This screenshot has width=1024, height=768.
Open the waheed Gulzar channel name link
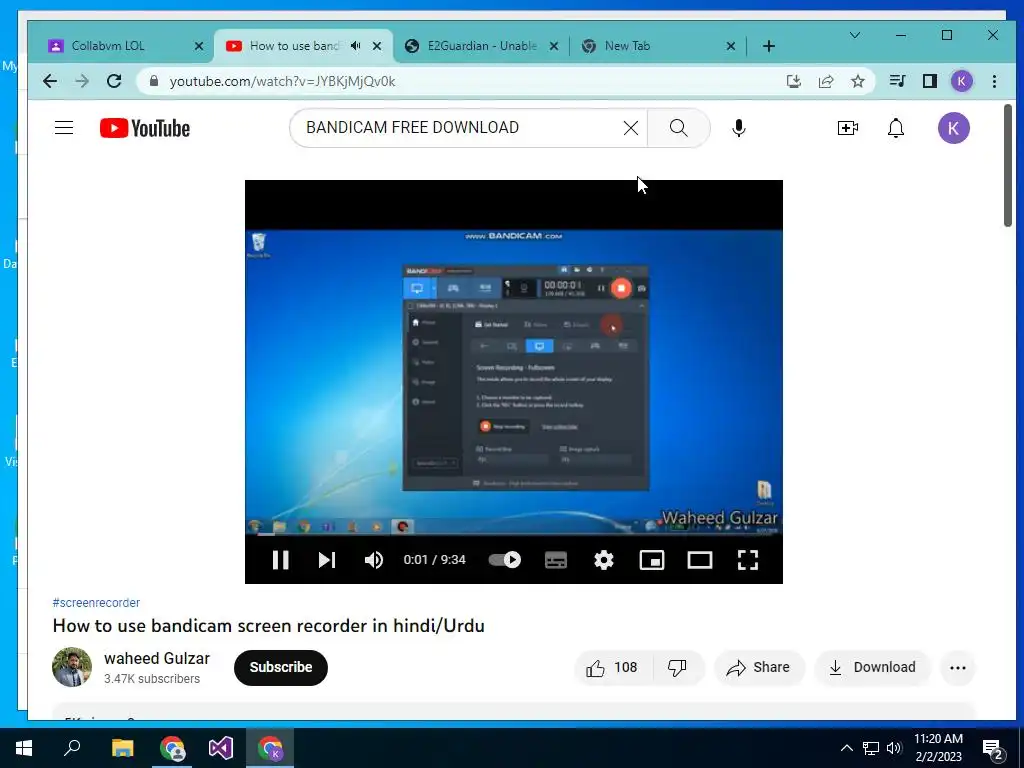point(157,658)
